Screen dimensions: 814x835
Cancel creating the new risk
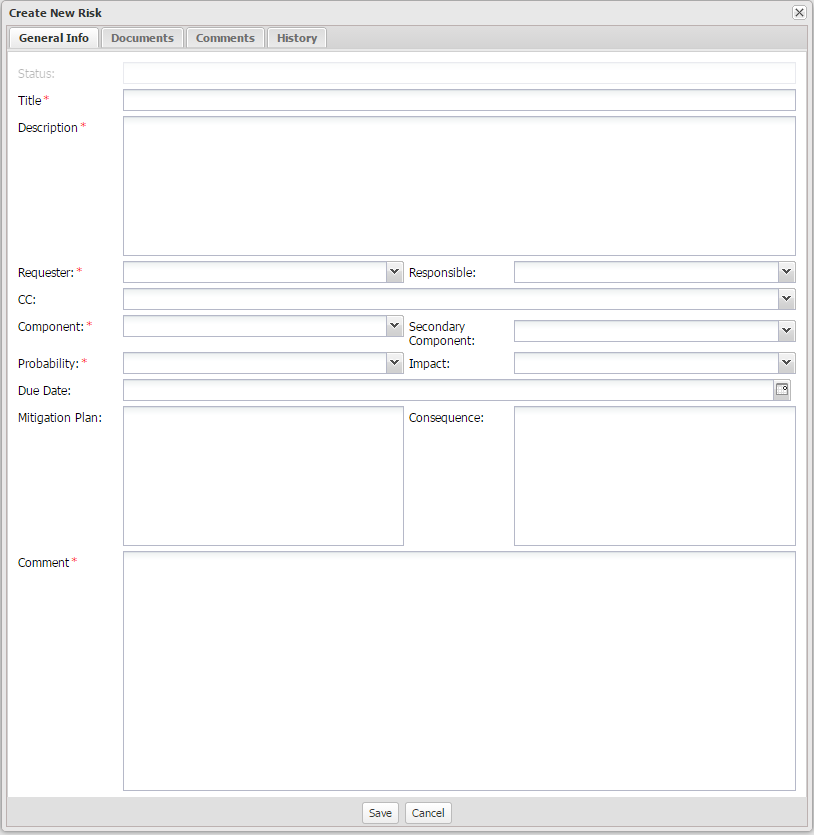pos(427,812)
